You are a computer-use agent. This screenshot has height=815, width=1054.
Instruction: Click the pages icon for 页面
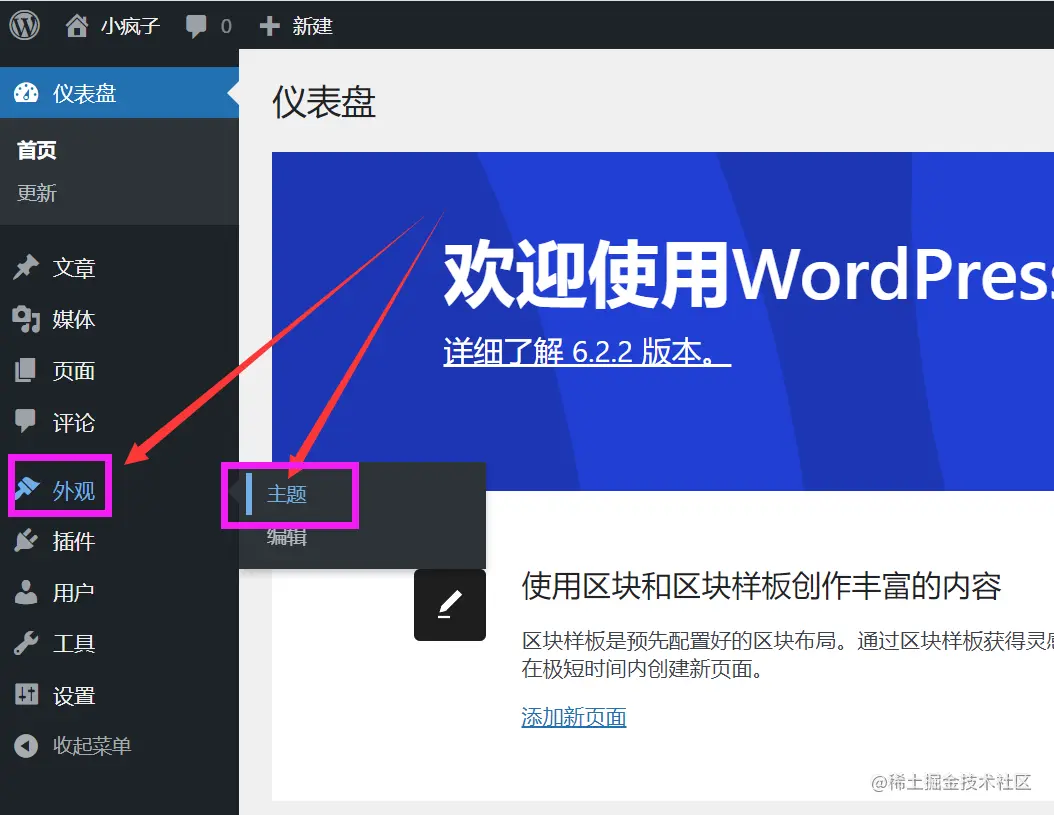pyautogui.click(x=26, y=370)
